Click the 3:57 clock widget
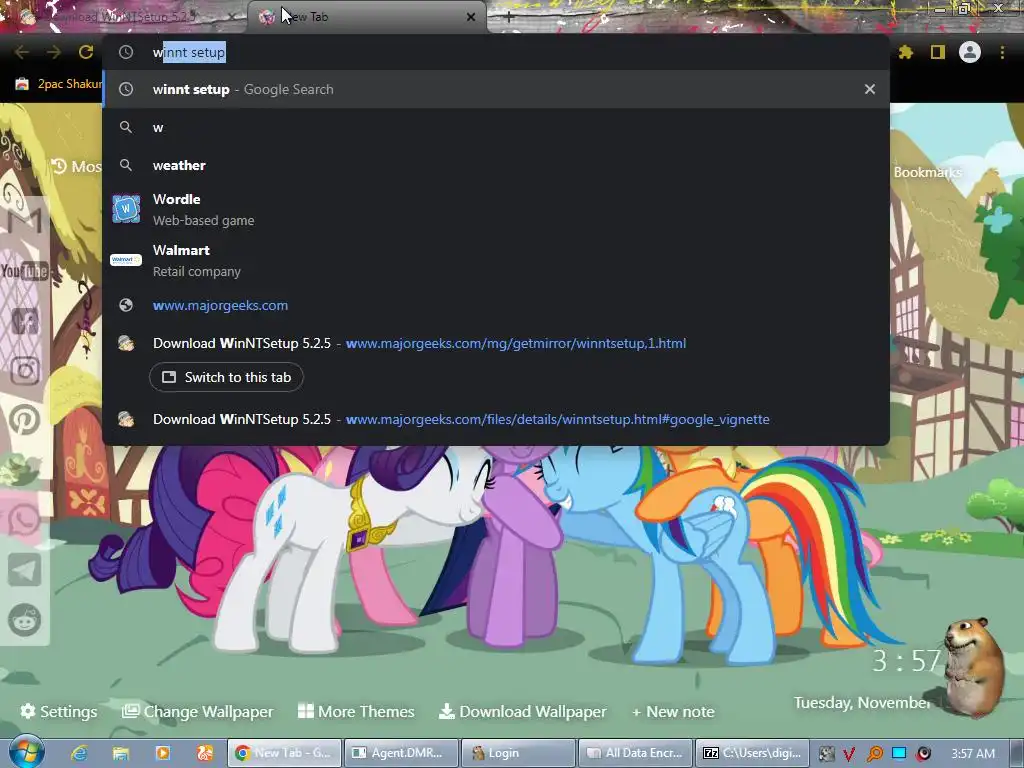This screenshot has width=1024, height=768. (x=906, y=661)
